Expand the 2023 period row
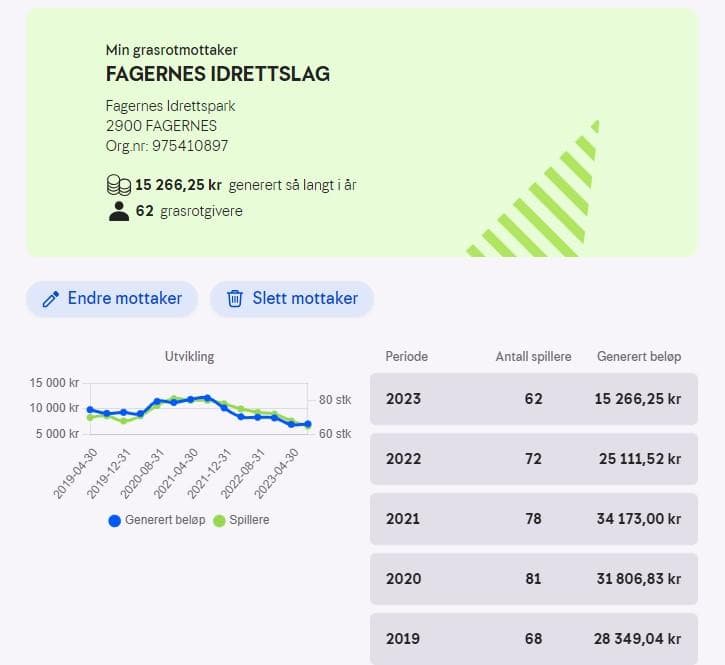The height and width of the screenshot is (665, 725). tap(533, 399)
